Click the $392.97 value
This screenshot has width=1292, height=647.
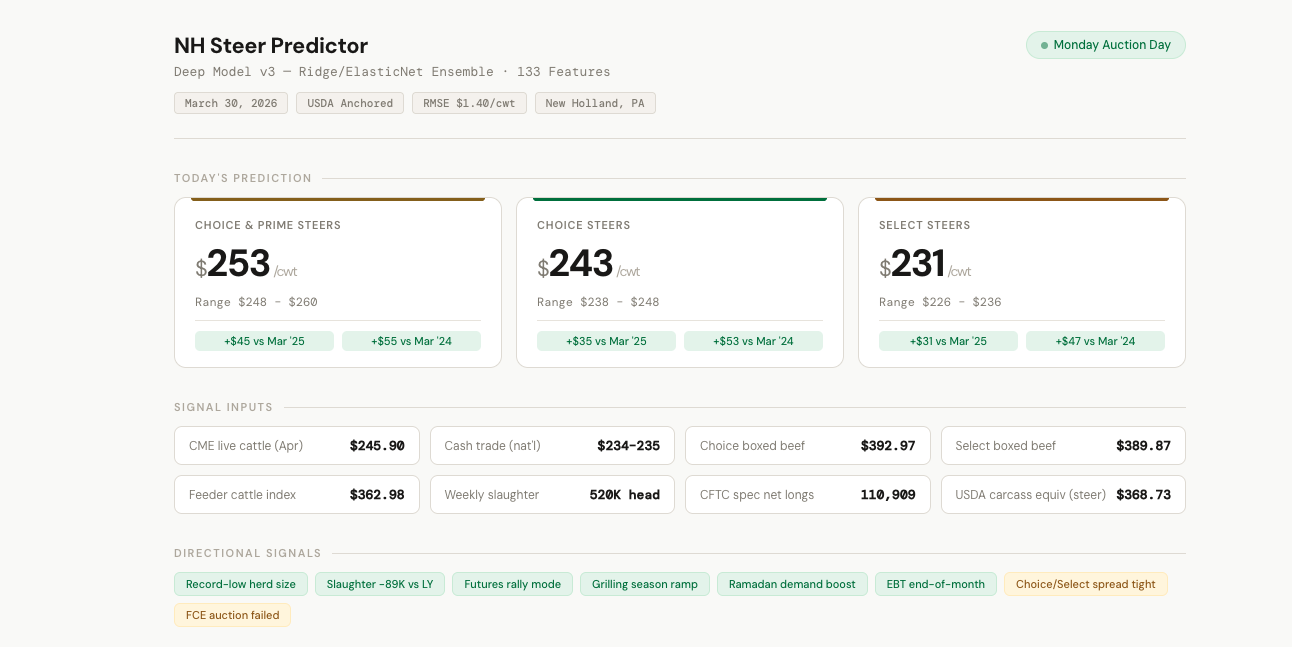tap(888, 446)
